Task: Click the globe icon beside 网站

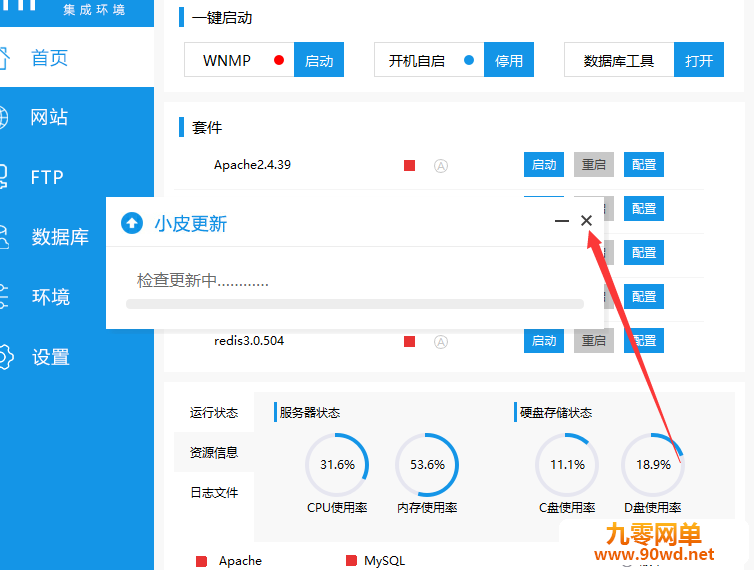Action: coord(4,117)
